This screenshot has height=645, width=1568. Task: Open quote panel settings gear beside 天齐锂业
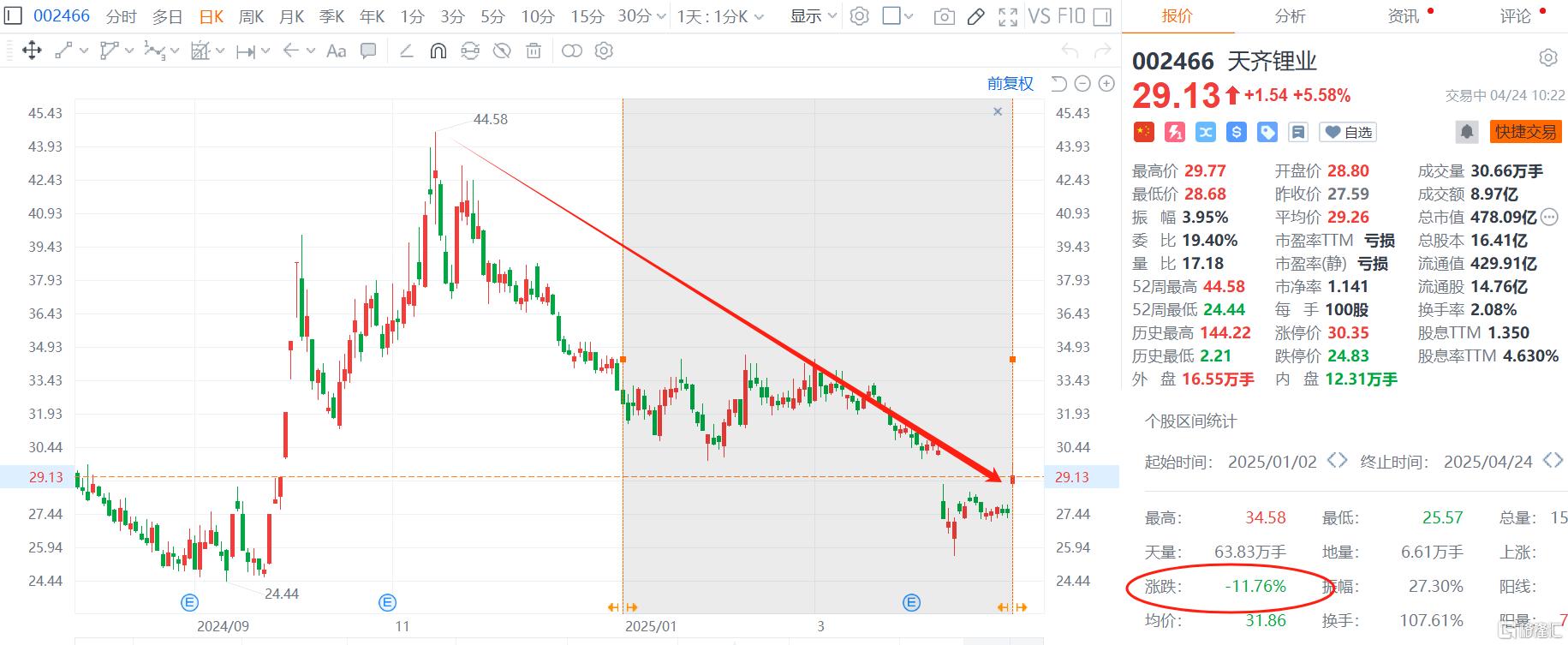1548,57
